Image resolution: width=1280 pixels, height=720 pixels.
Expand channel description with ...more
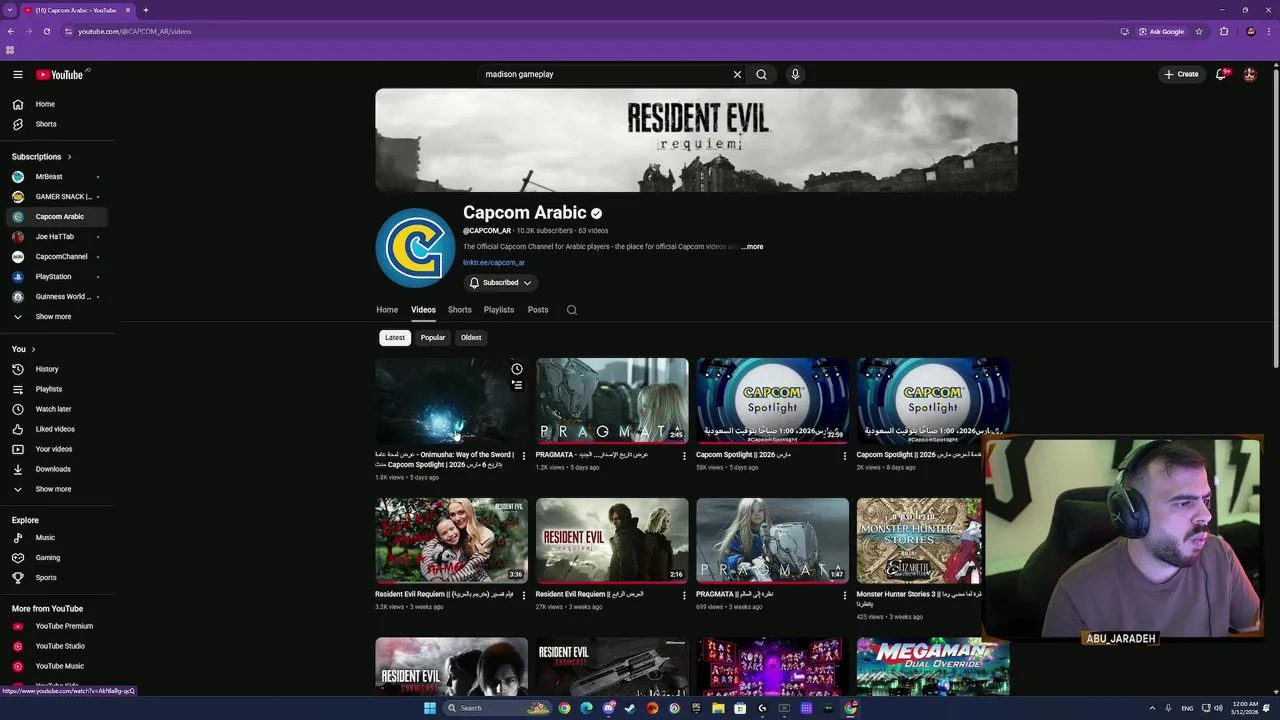pos(752,247)
